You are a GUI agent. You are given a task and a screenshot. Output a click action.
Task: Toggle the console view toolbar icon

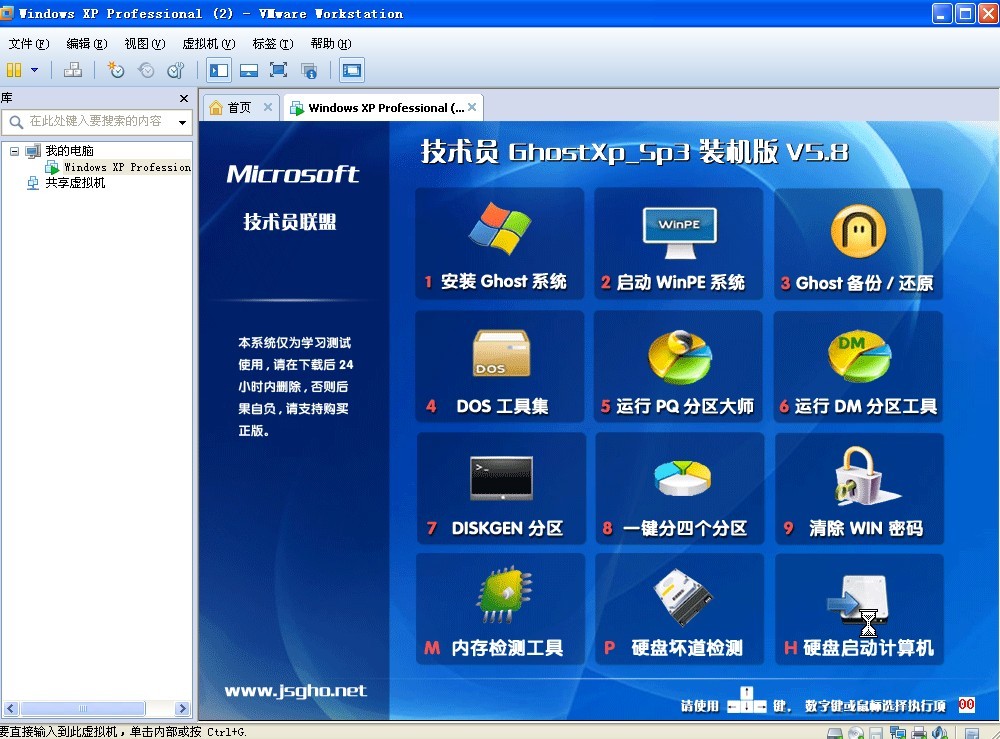pos(352,70)
